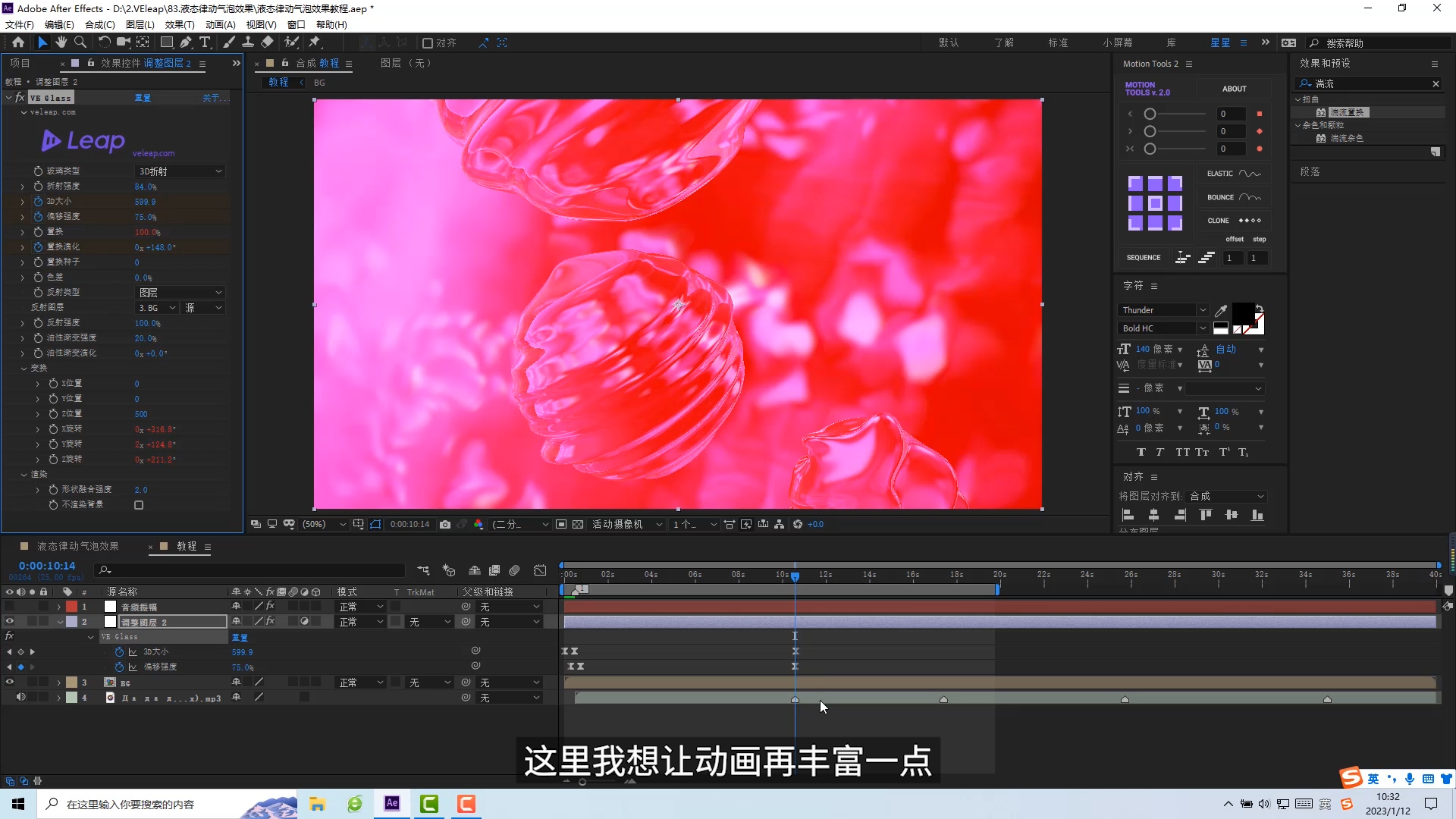Viewport: 1456px width, 819px height.
Task: Select the Zoom magnifier tool
Action: (80, 42)
